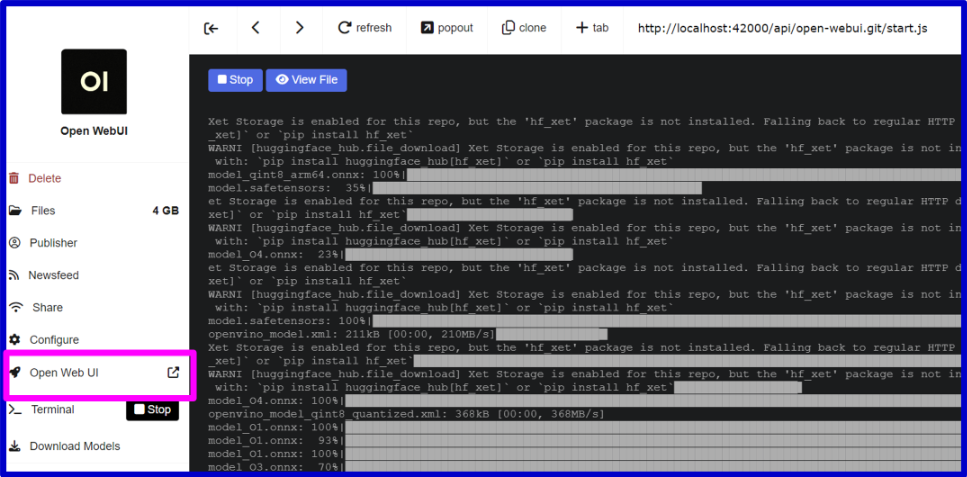Click the wifi icon beside Share
967x477 pixels.
[17, 307]
